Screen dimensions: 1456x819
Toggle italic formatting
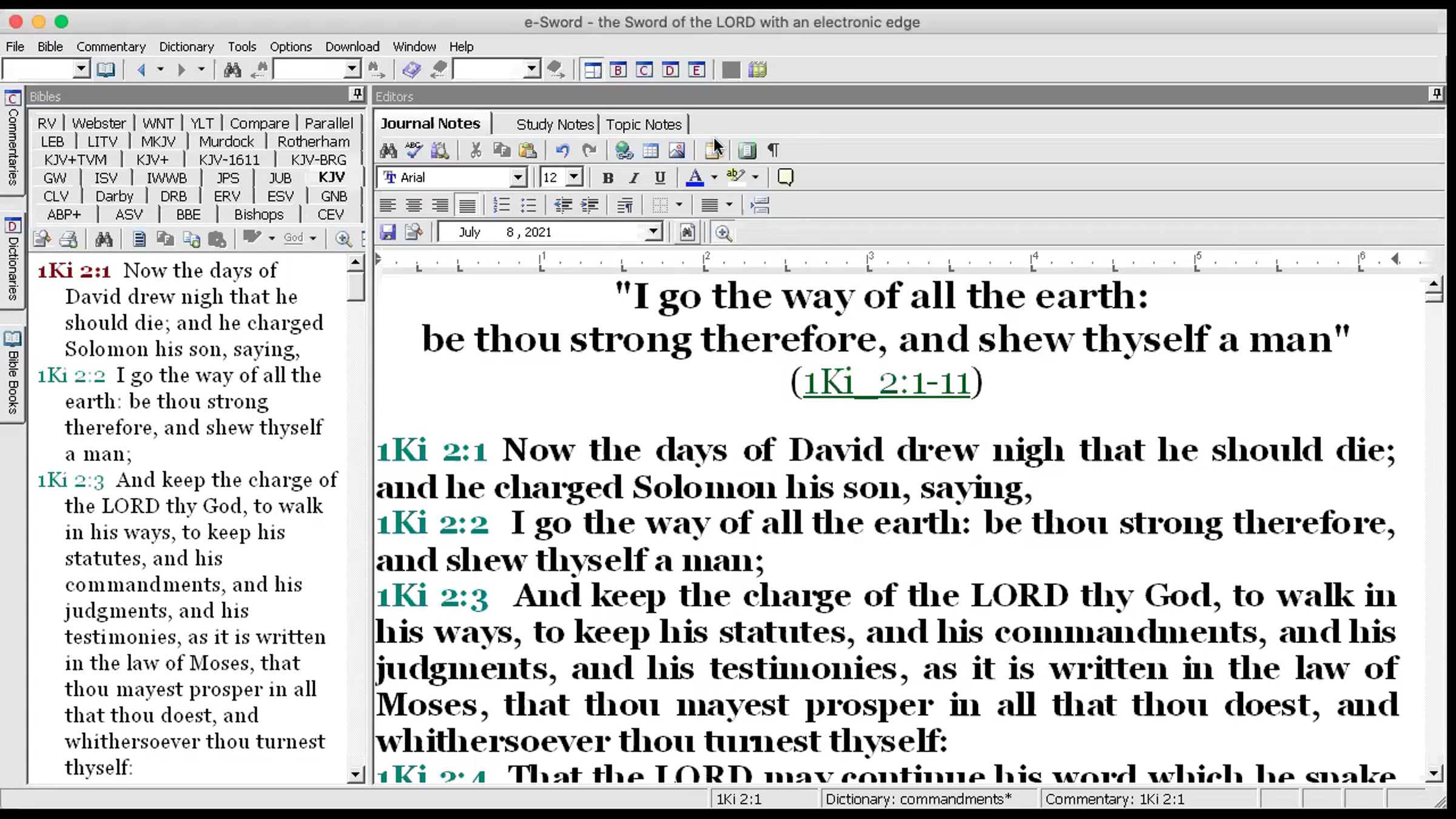634,178
